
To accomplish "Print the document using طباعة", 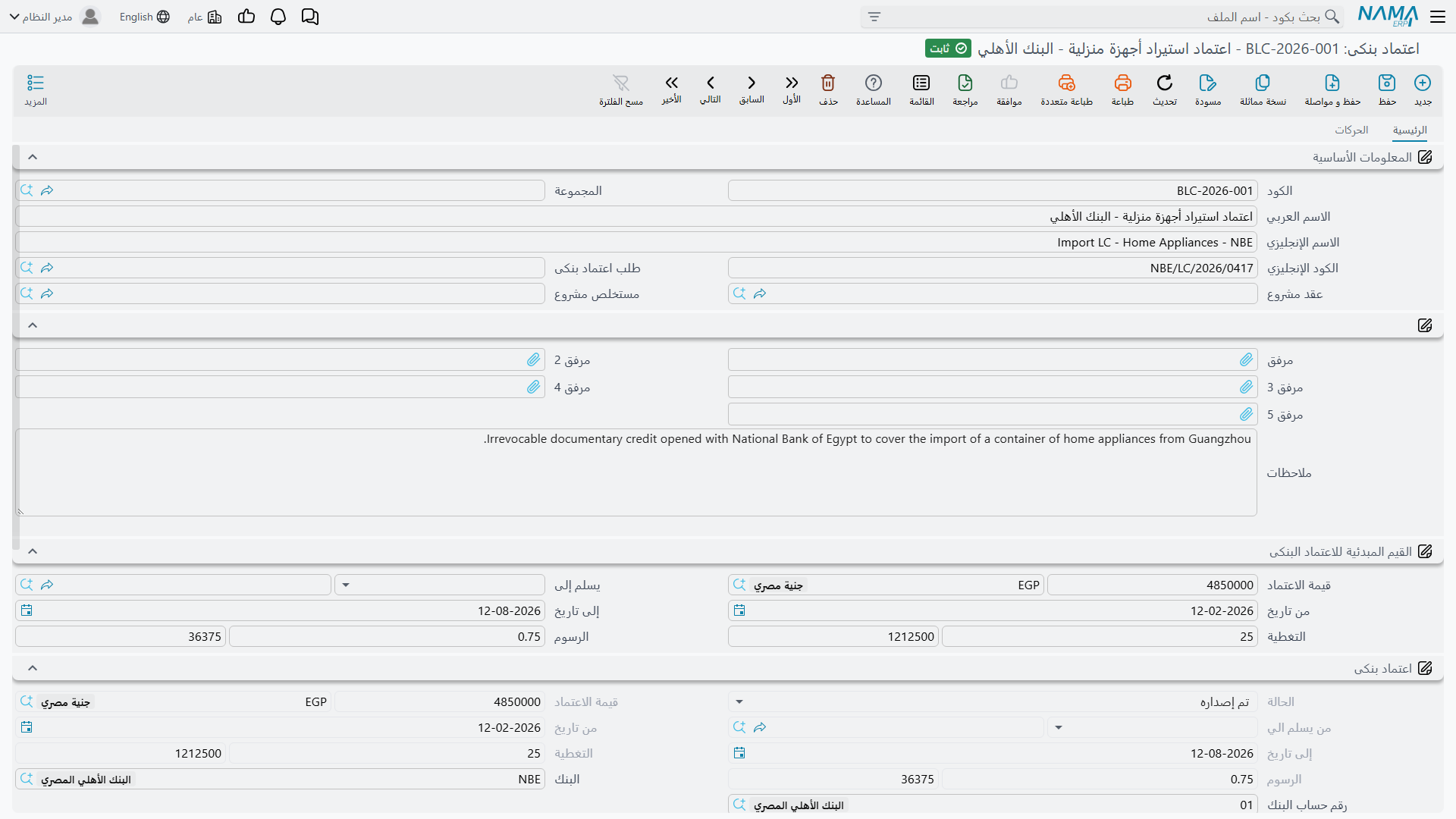I will pos(1122,89).
